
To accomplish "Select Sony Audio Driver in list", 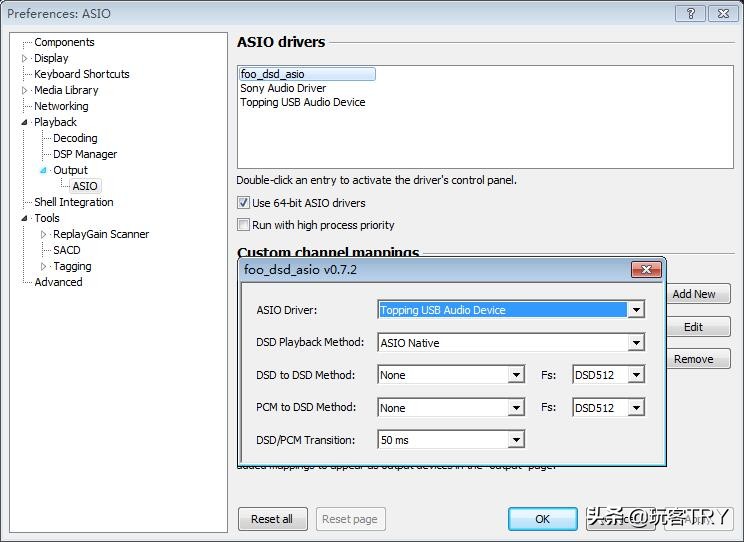I will point(283,88).
